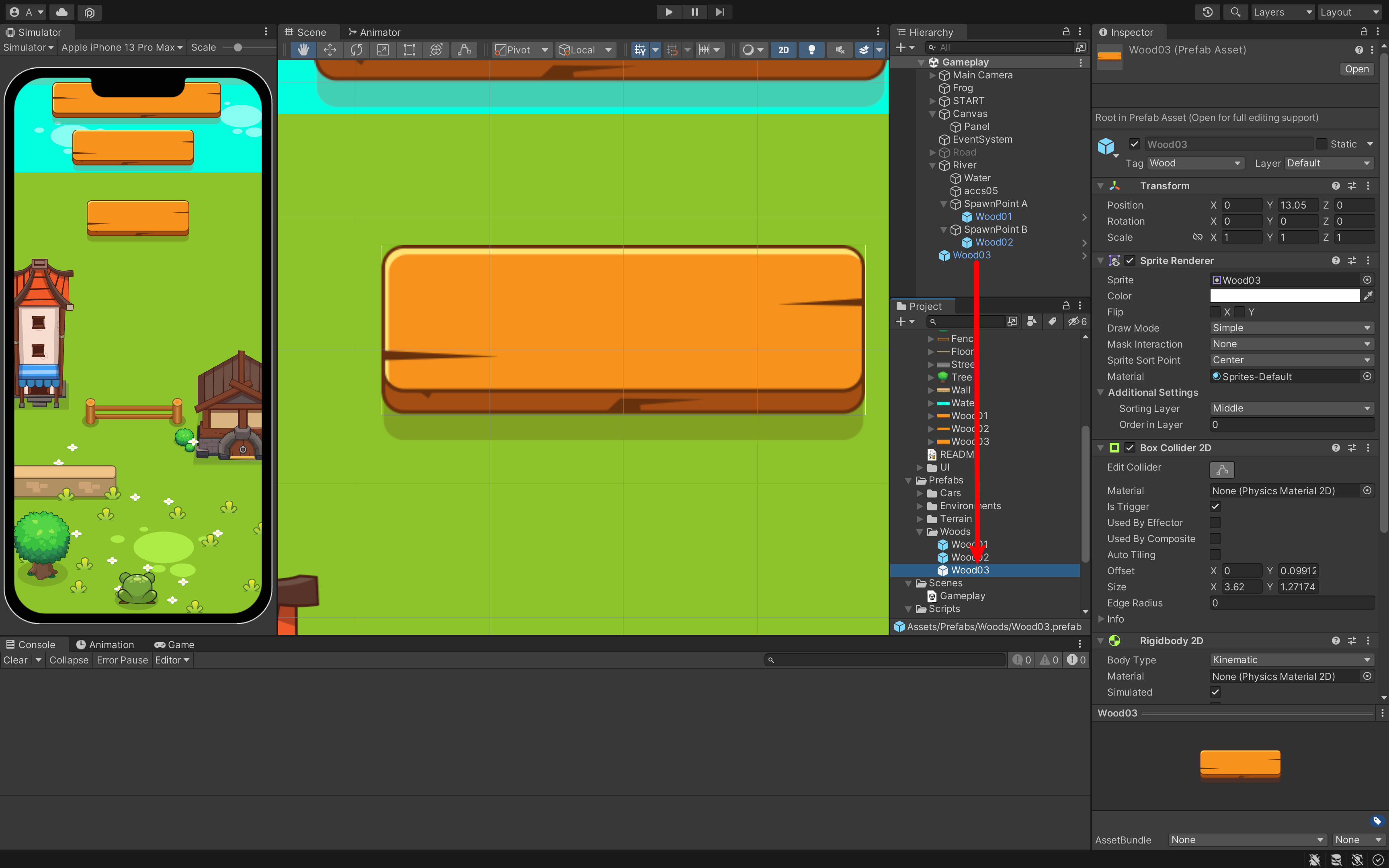Toggle grid visibility icon in Scene toolbar

coord(640,50)
